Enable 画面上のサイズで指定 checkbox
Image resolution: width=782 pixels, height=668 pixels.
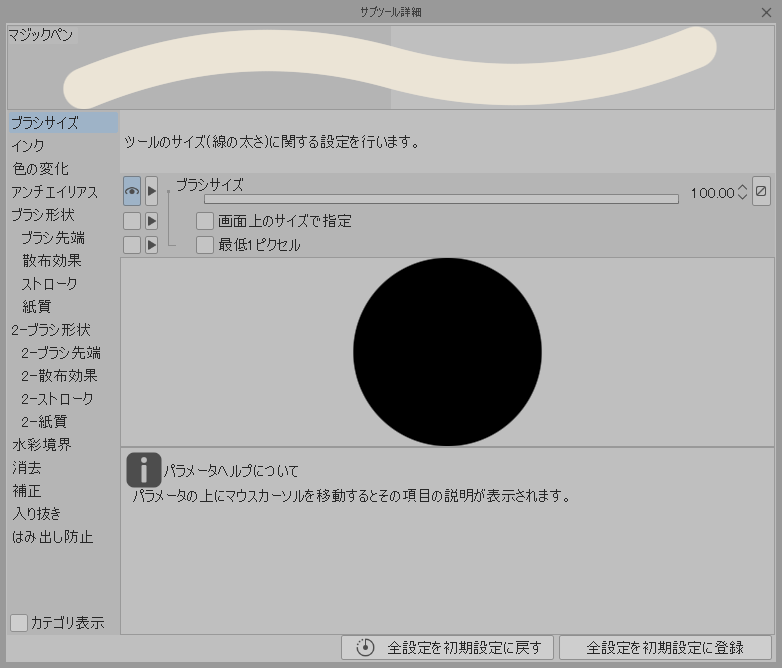204,221
